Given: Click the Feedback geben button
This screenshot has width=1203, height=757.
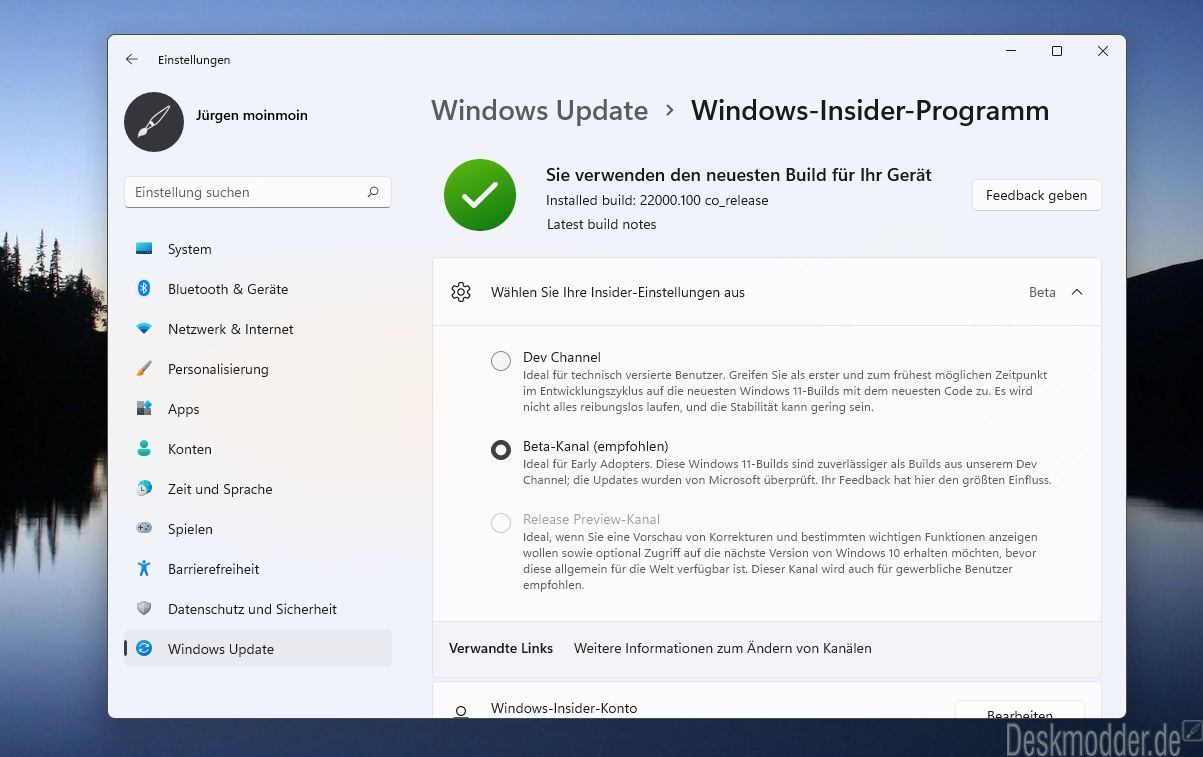Looking at the screenshot, I should pos(1036,195).
